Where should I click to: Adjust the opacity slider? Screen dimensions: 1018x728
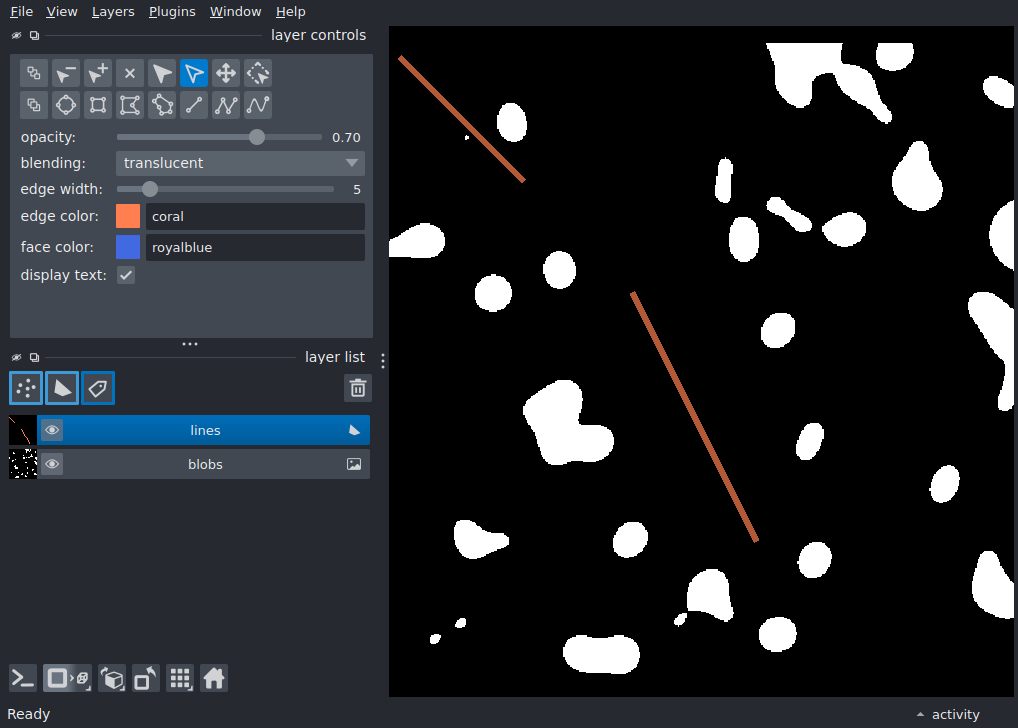(219, 137)
